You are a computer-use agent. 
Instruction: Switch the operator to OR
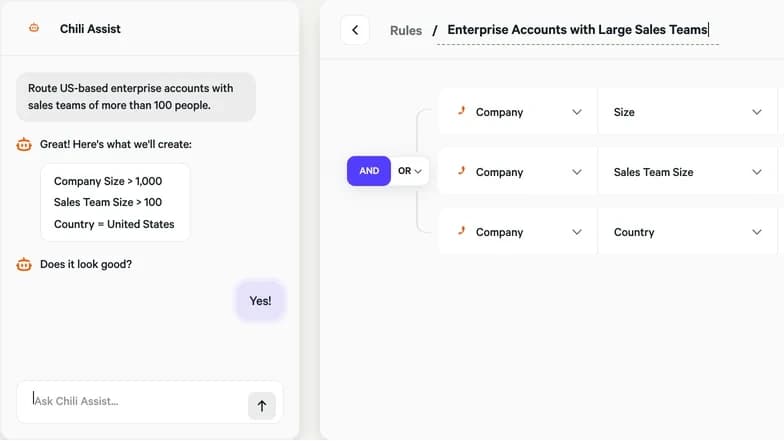pyautogui.click(x=410, y=171)
